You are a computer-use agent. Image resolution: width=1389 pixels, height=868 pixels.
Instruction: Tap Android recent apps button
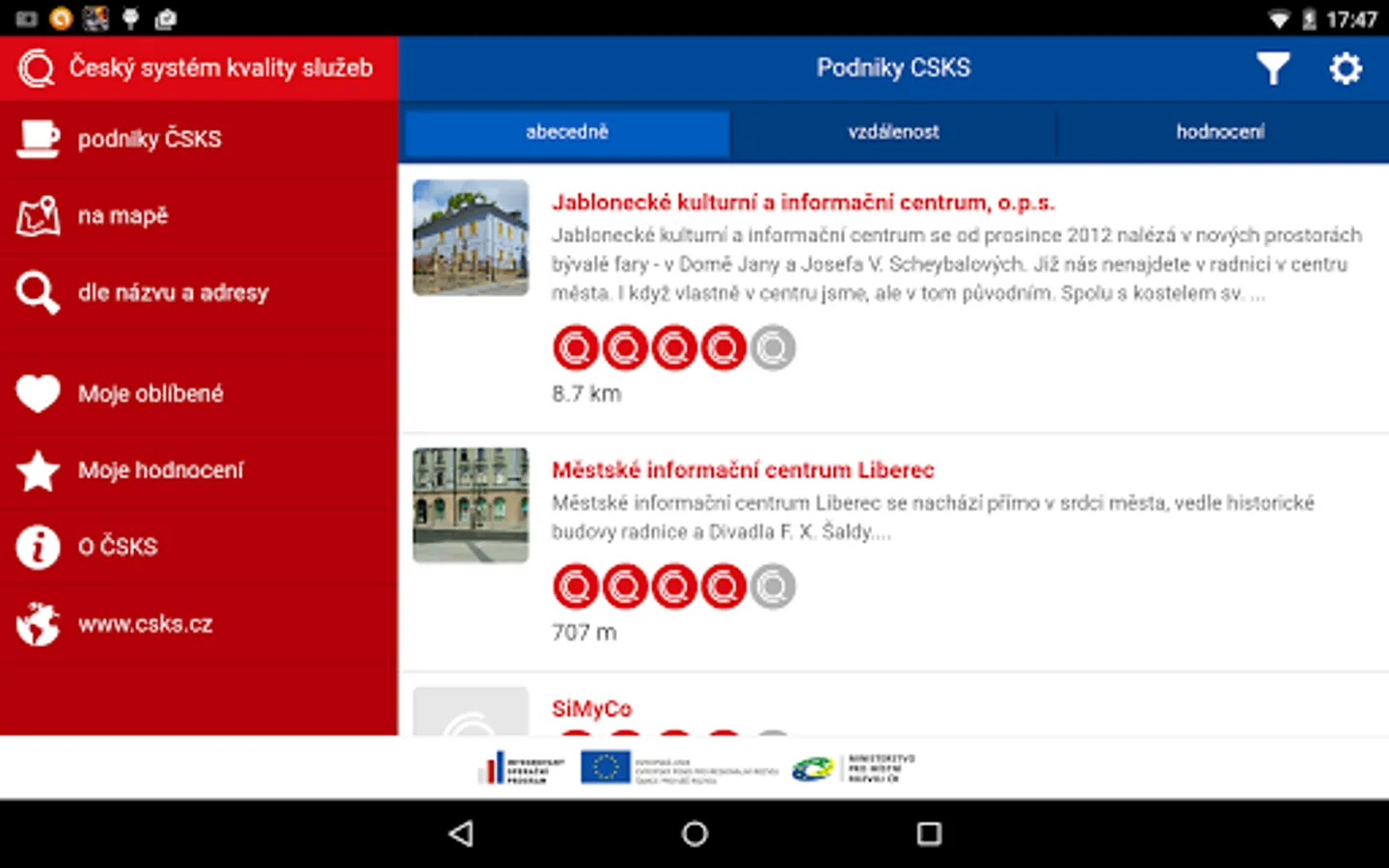click(928, 833)
